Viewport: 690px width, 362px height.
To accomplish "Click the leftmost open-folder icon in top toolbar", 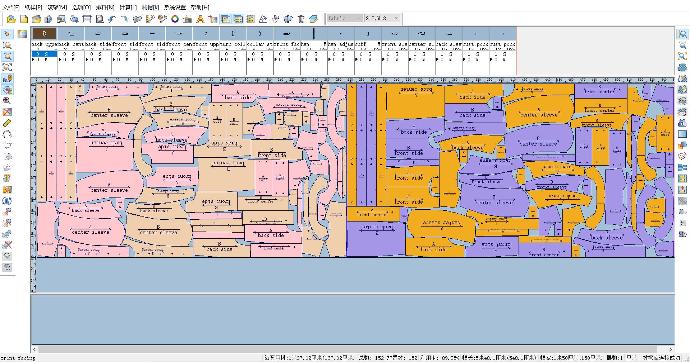I will [11, 19].
